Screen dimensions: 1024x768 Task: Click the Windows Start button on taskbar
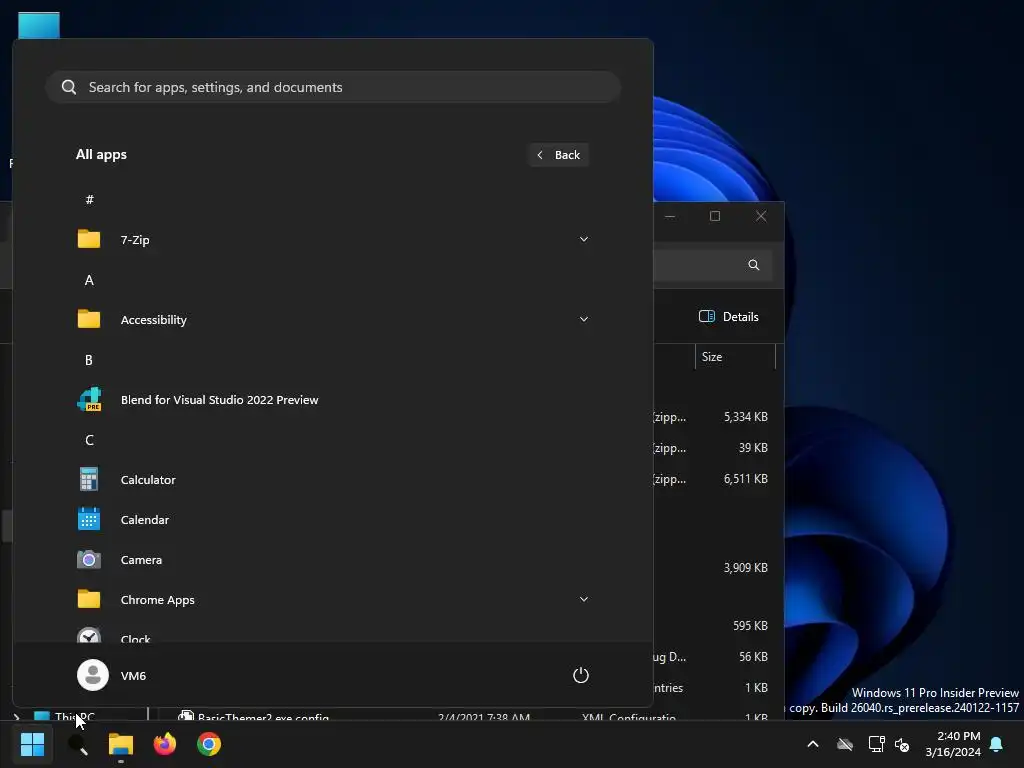[x=33, y=744]
